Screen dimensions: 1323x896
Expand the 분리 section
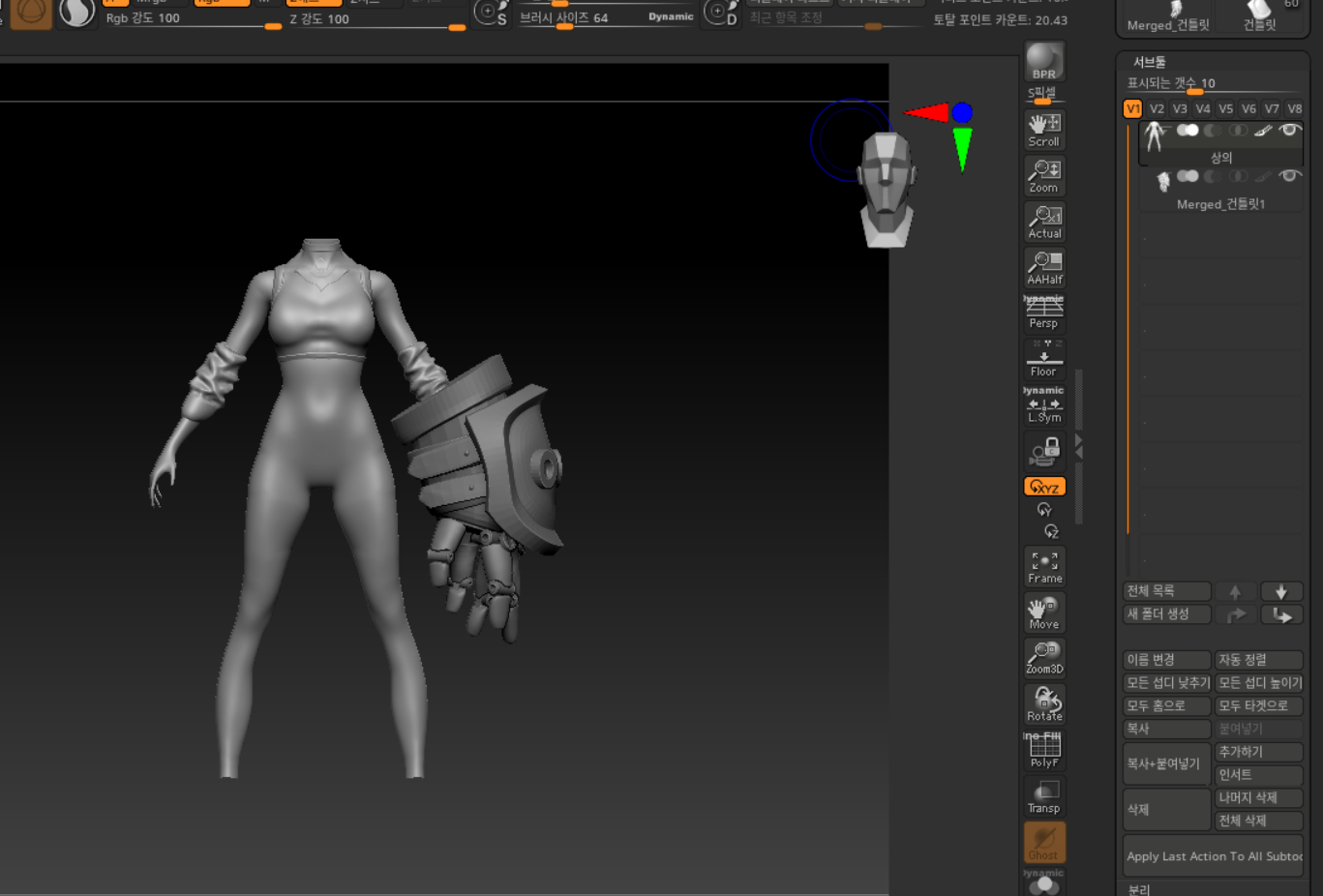point(1139,889)
